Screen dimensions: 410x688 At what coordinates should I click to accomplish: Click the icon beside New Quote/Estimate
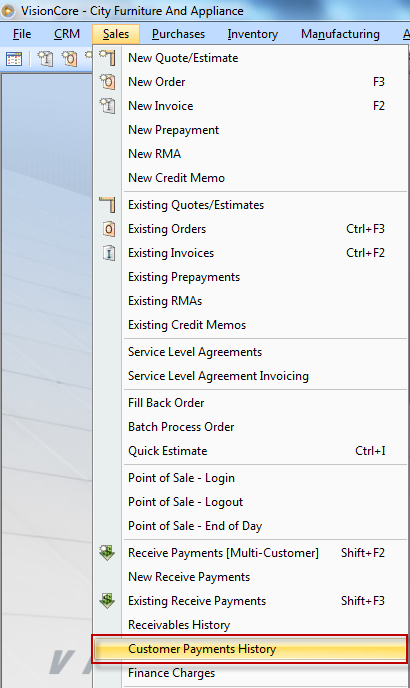[x=108, y=58]
